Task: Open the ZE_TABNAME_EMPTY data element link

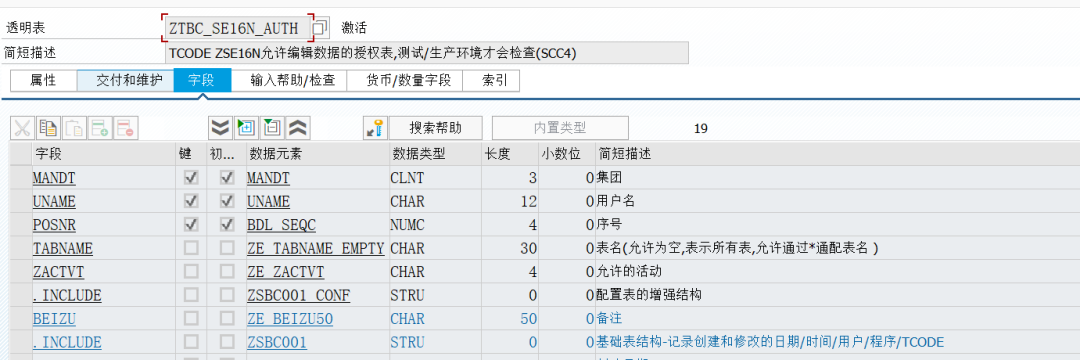Action: pos(315,248)
